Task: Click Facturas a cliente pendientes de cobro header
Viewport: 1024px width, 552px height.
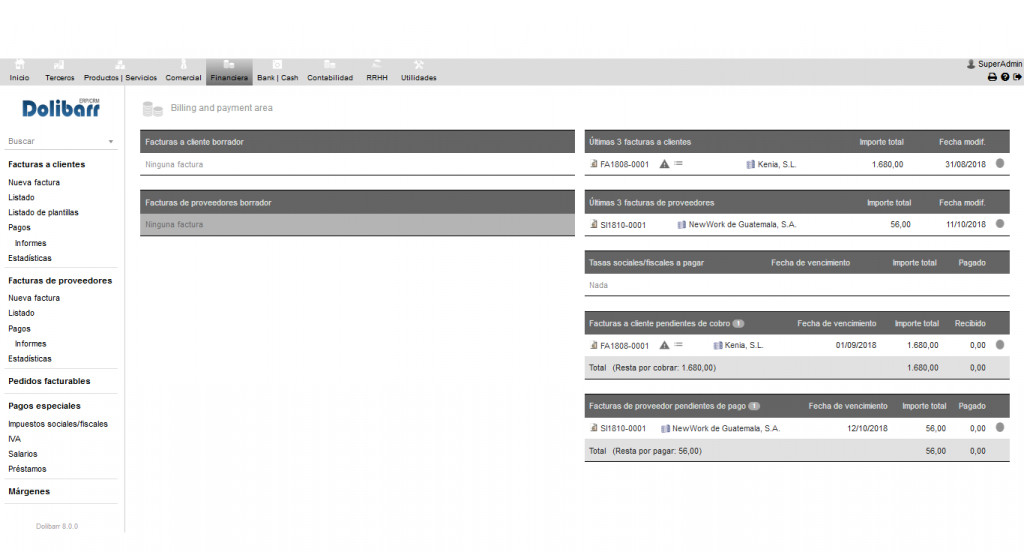Action: click(x=660, y=323)
